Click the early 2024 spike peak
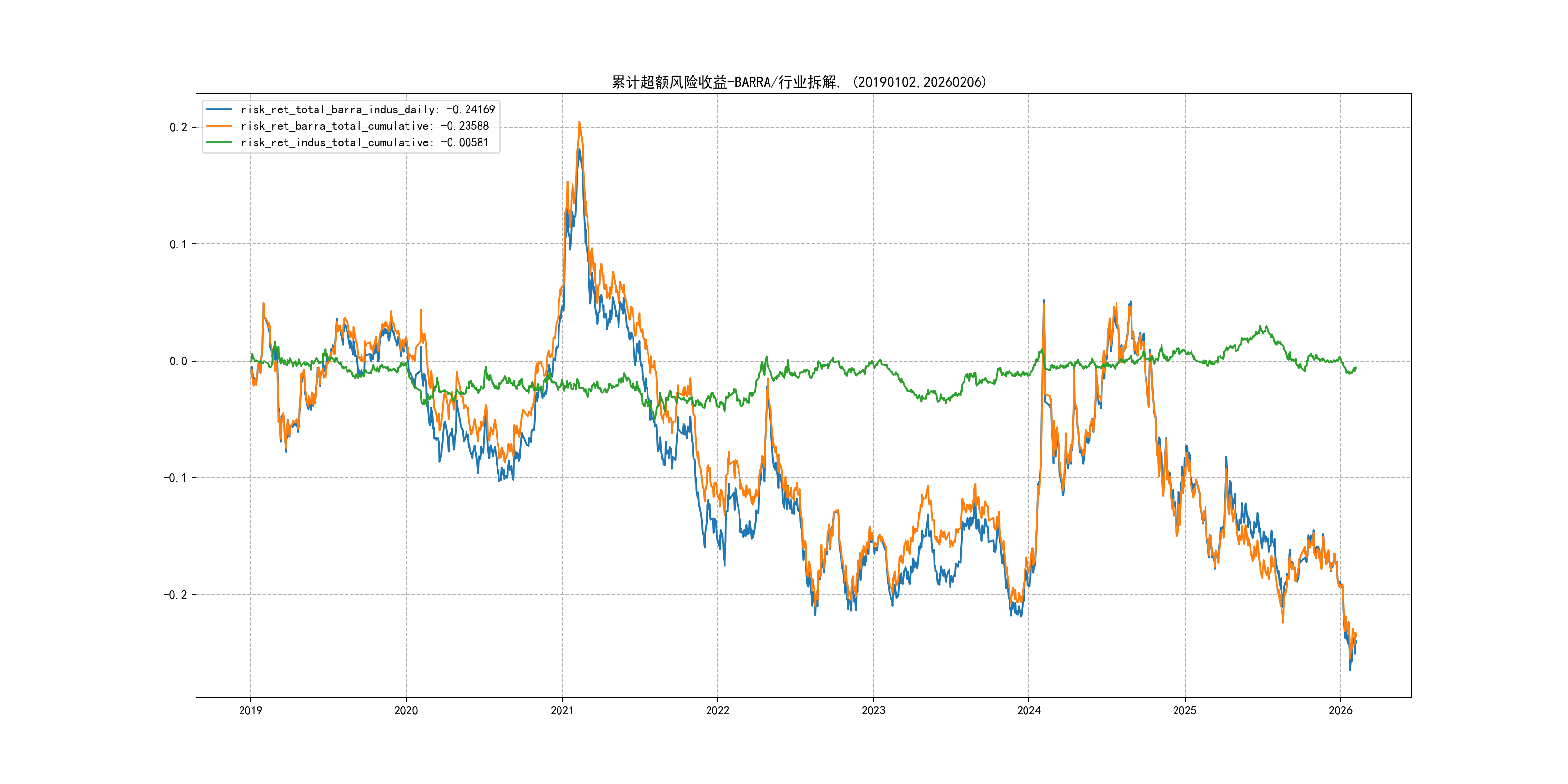Image resolution: width=1568 pixels, height=784 pixels. (x=1044, y=301)
